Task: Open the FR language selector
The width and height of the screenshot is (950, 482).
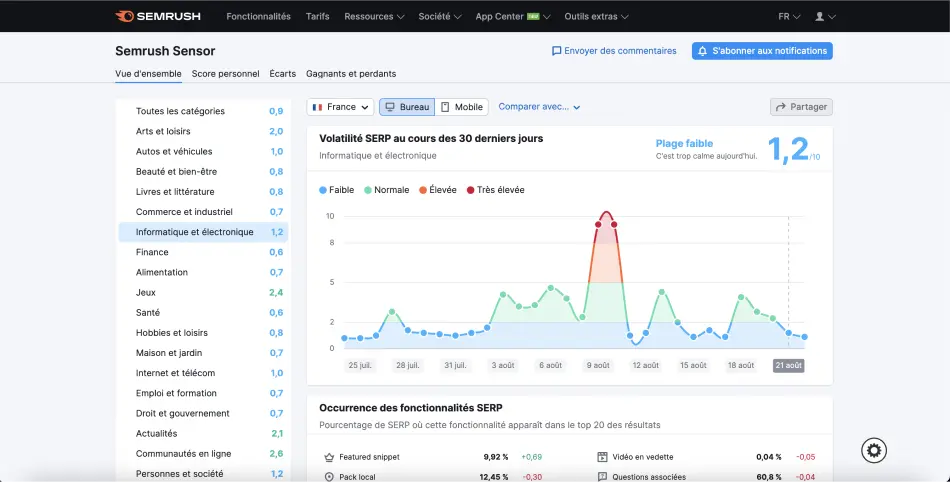Action: (x=789, y=16)
